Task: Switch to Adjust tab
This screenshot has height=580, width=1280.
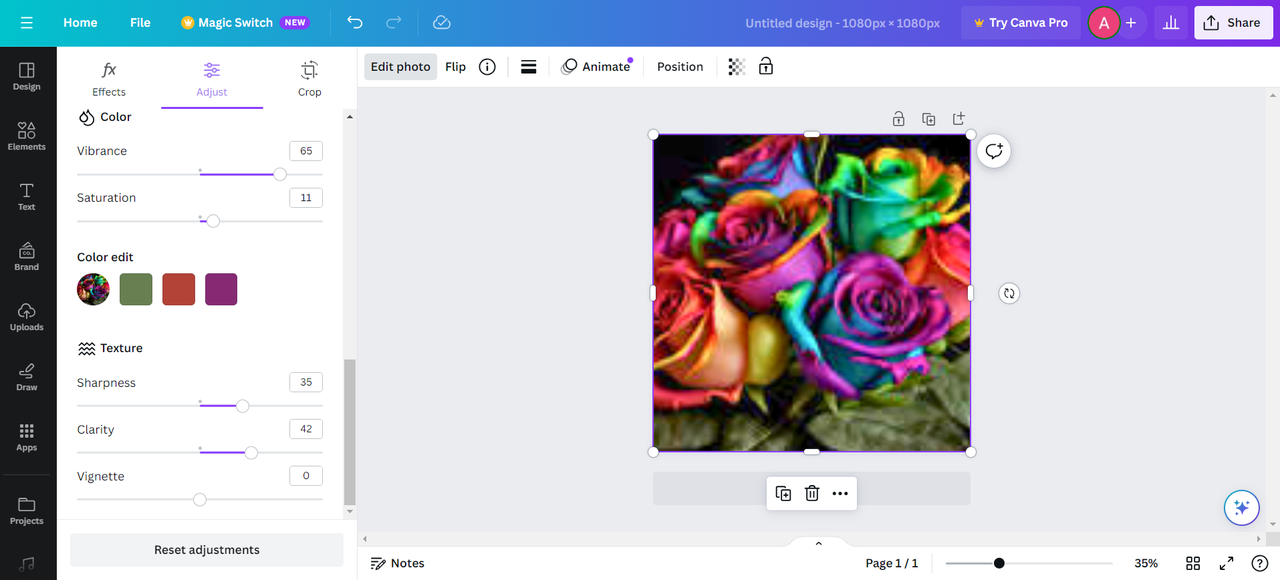Action: tap(212, 79)
